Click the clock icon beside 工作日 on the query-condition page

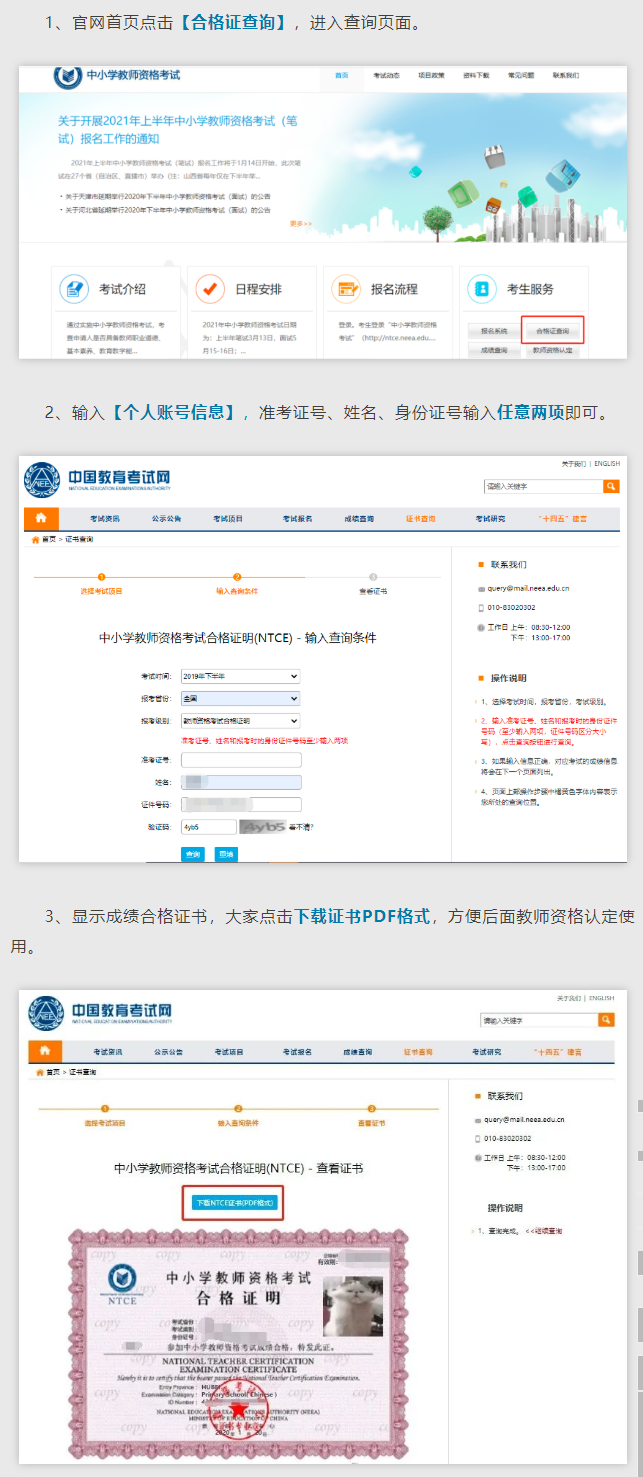click(x=480, y=627)
